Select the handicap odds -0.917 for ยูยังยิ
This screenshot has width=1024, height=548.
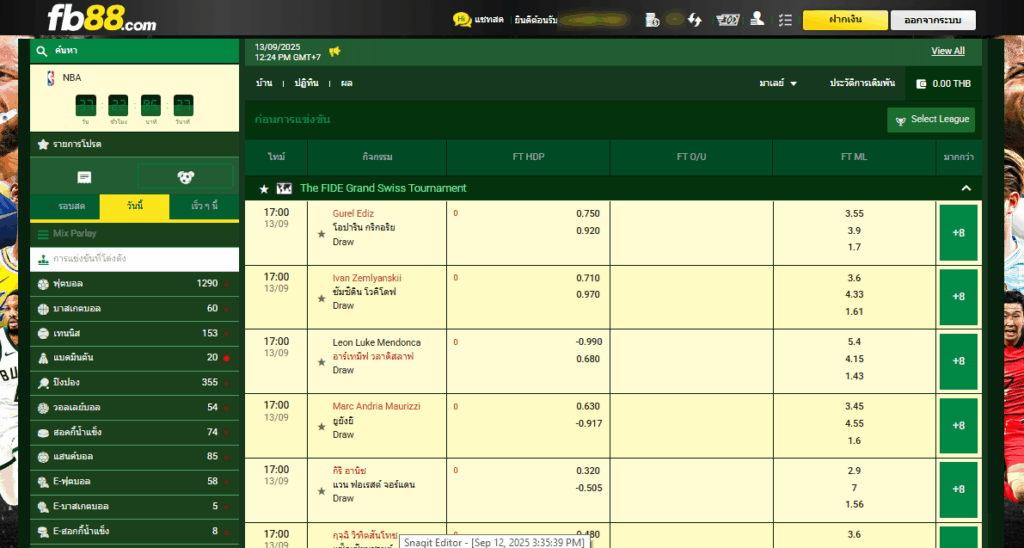pyautogui.click(x=589, y=423)
